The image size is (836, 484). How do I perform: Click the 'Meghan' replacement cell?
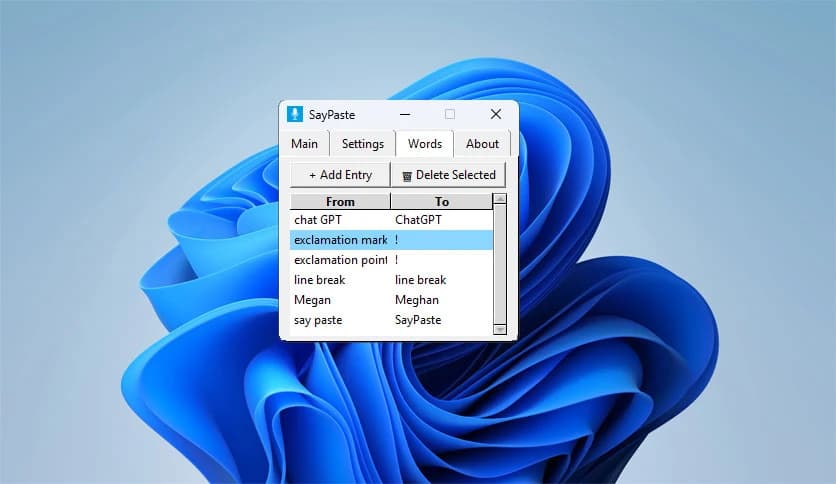[x=417, y=300]
